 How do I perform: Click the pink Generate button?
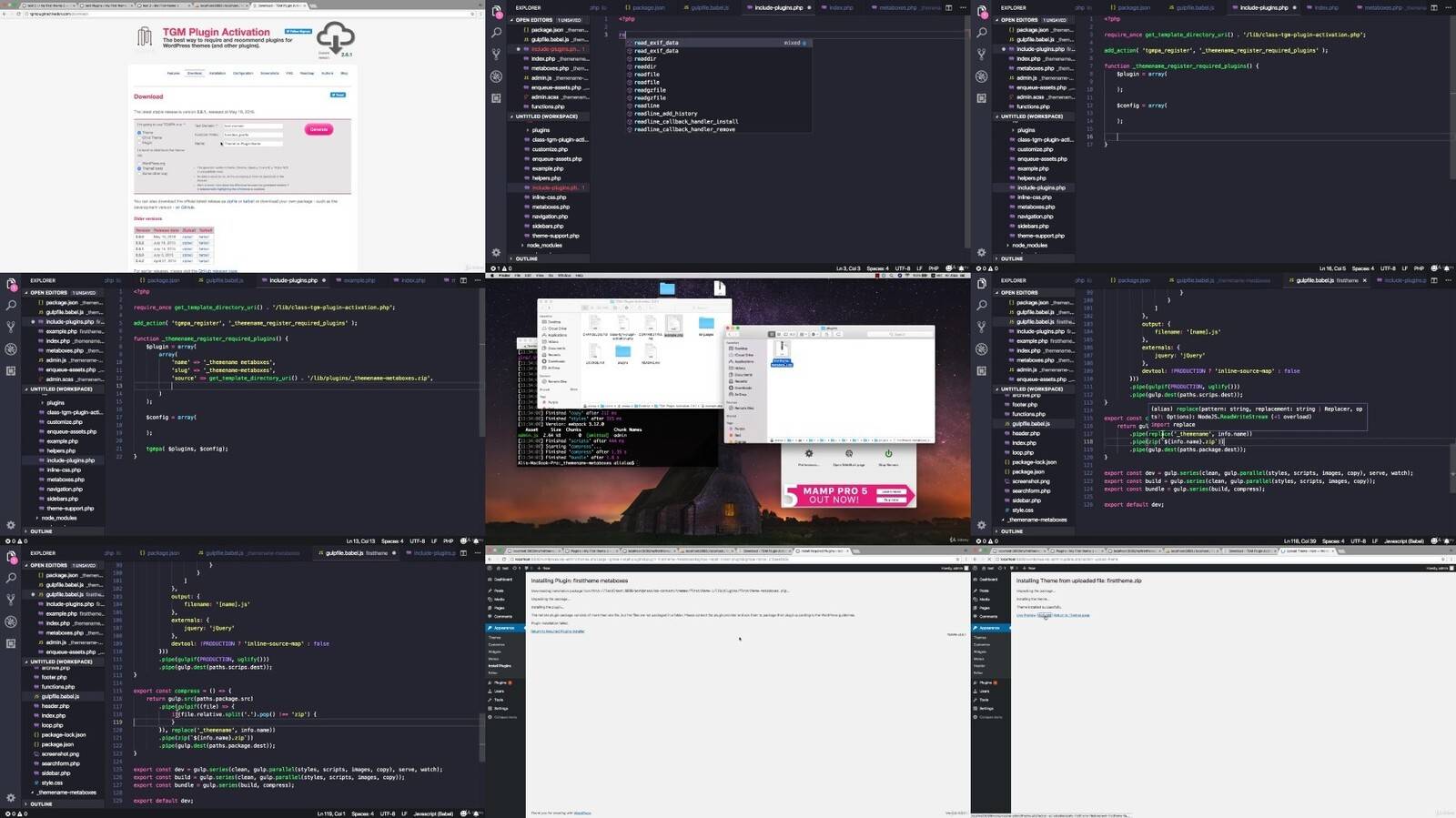click(318, 129)
